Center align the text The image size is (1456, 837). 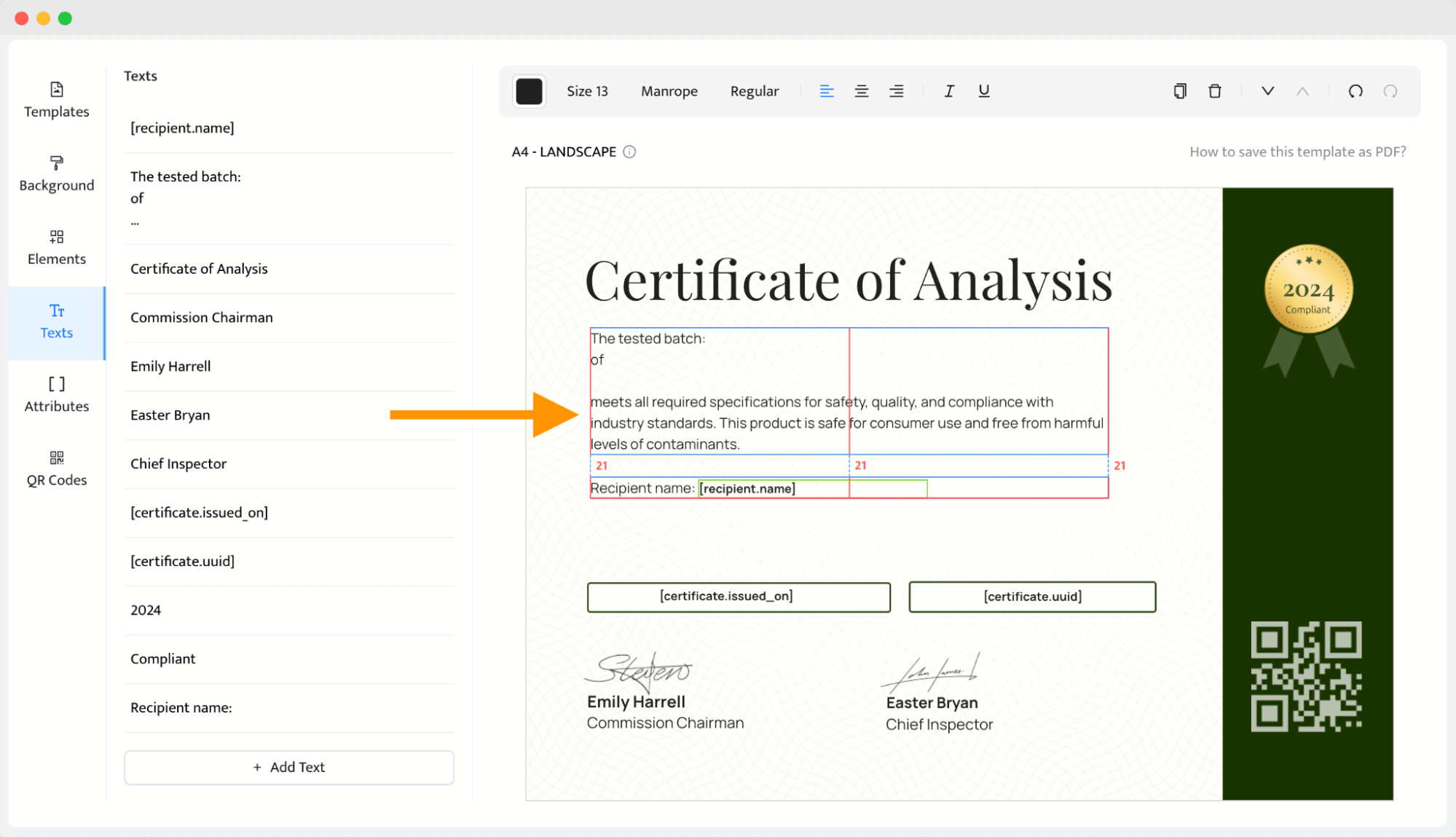(862, 91)
